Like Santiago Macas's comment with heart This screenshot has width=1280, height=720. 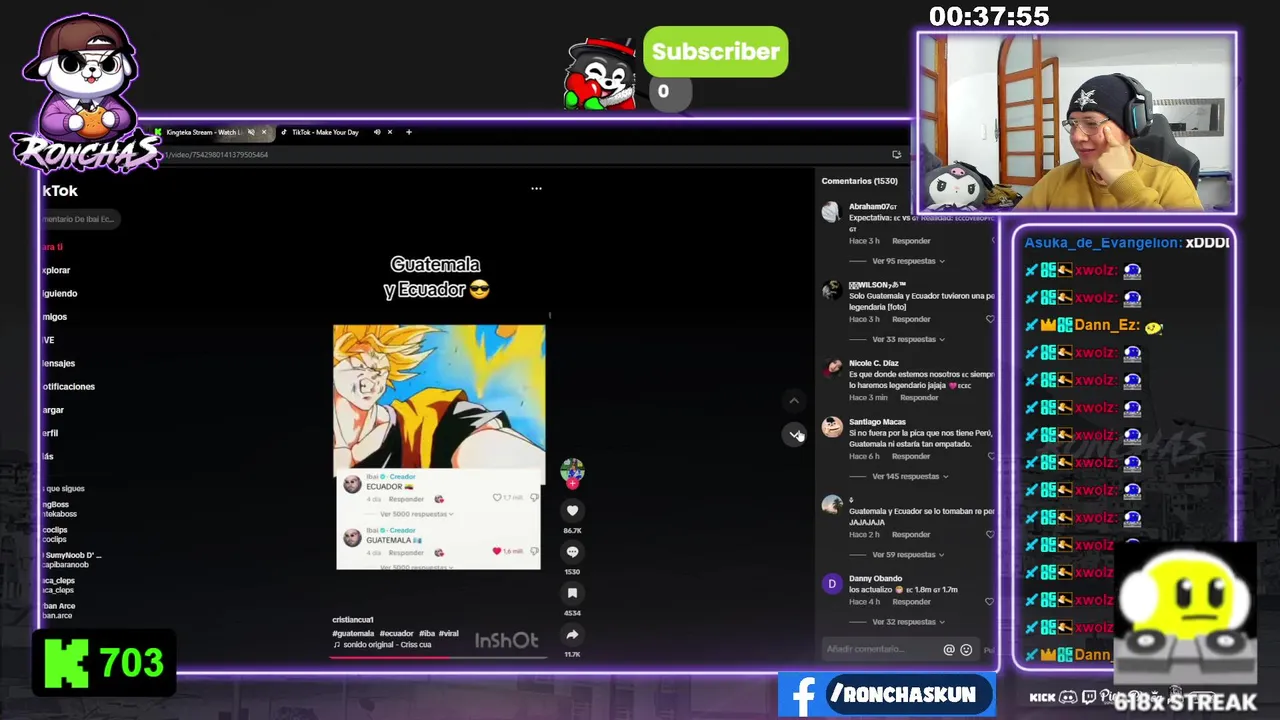990,456
